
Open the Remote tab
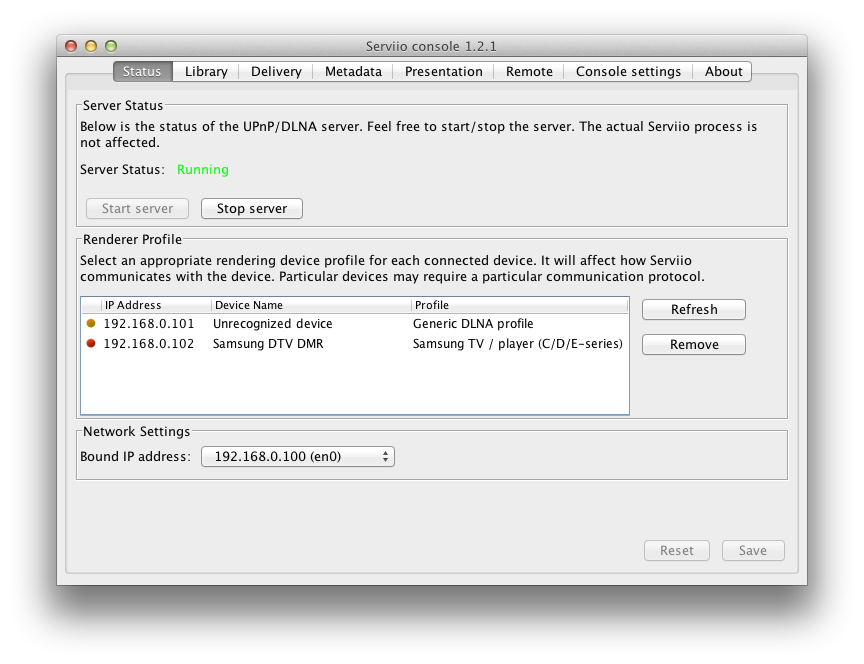pos(529,72)
